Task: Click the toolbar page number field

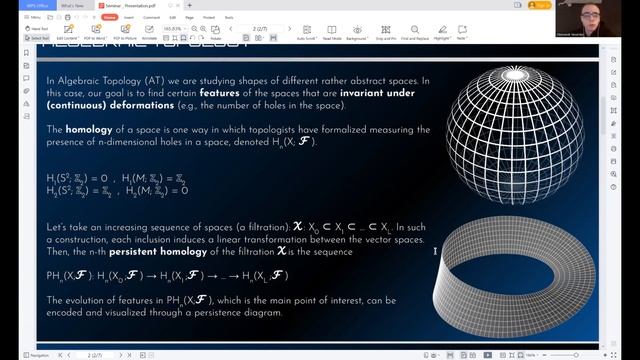Action: coord(260,29)
